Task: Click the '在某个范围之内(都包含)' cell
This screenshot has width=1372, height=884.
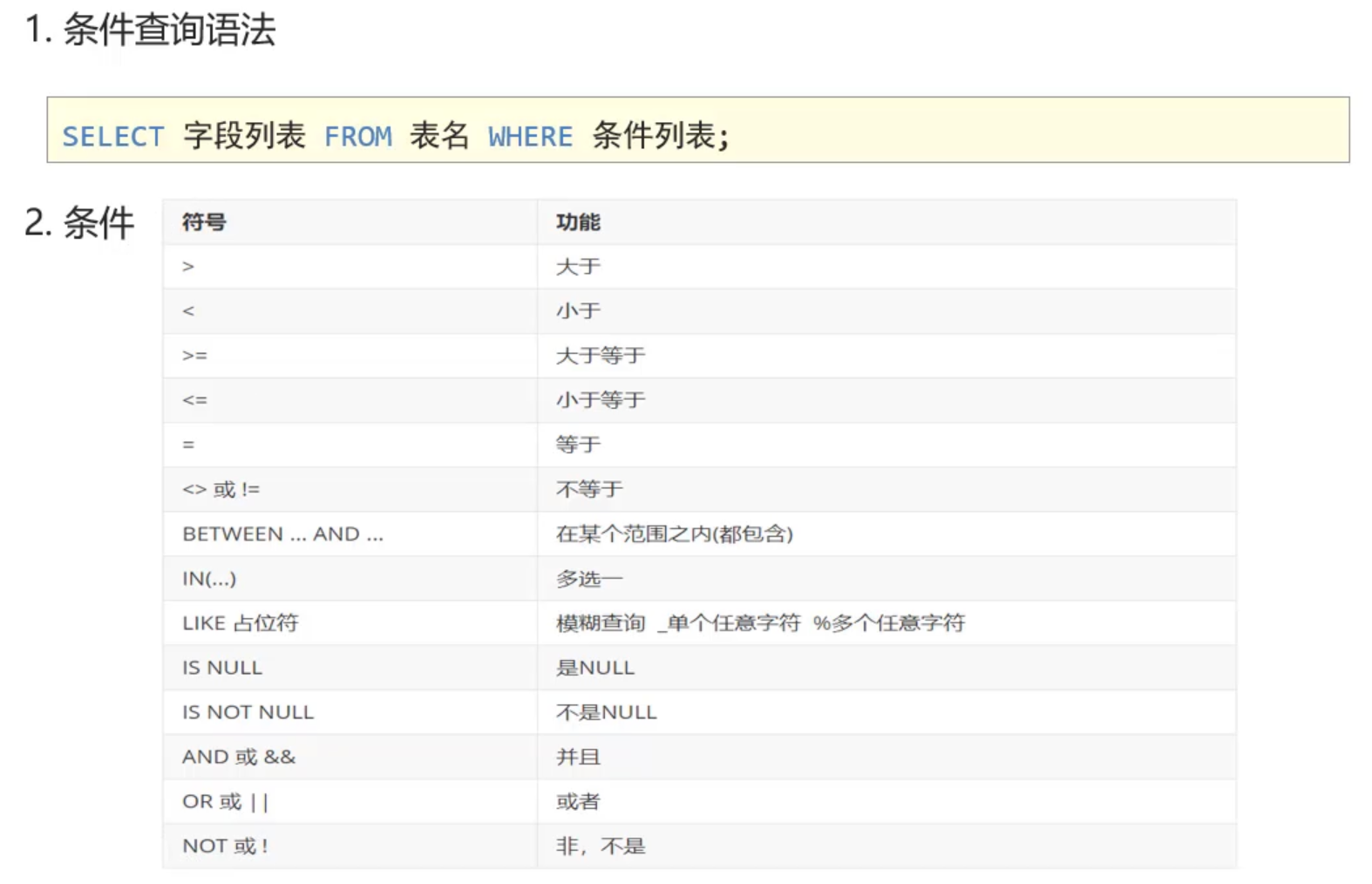Action: click(x=886, y=534)
